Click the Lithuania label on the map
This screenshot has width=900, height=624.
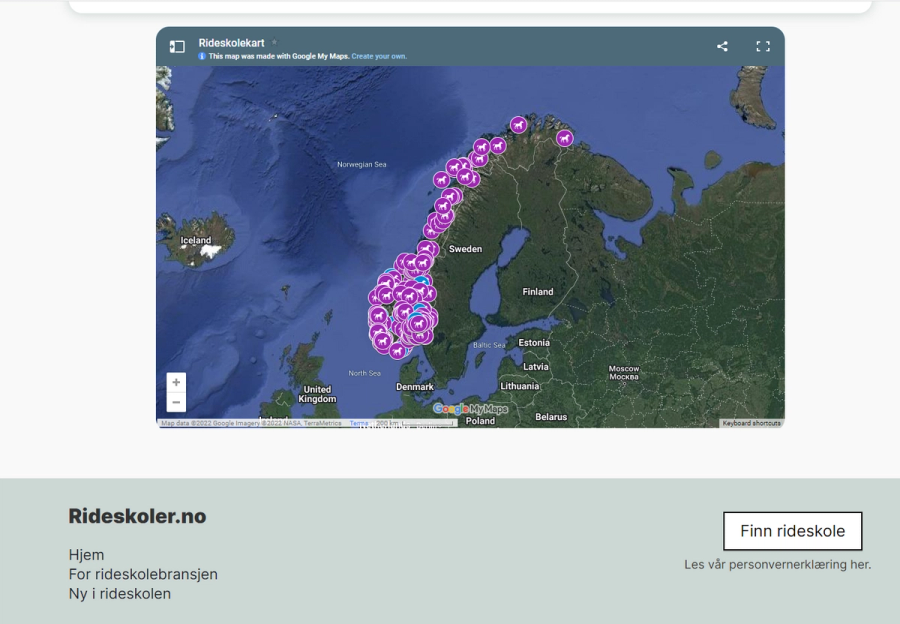pyautogui.click(x=519, y=386)
